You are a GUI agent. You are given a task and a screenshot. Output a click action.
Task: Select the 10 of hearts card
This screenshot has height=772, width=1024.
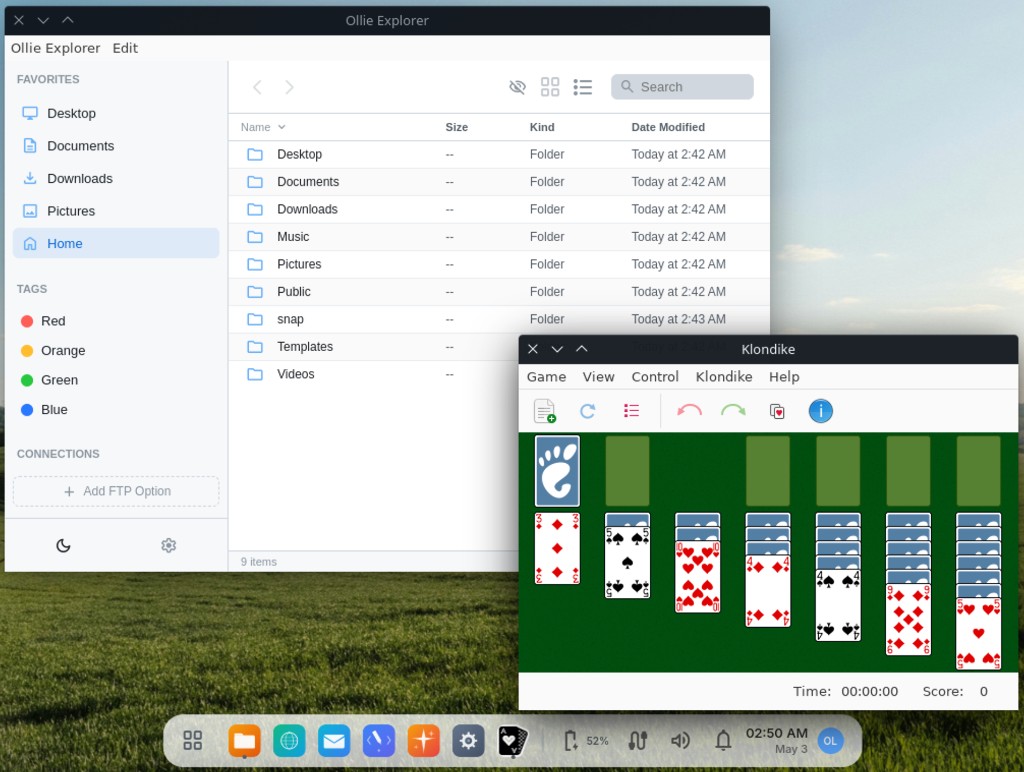(697, 577)
